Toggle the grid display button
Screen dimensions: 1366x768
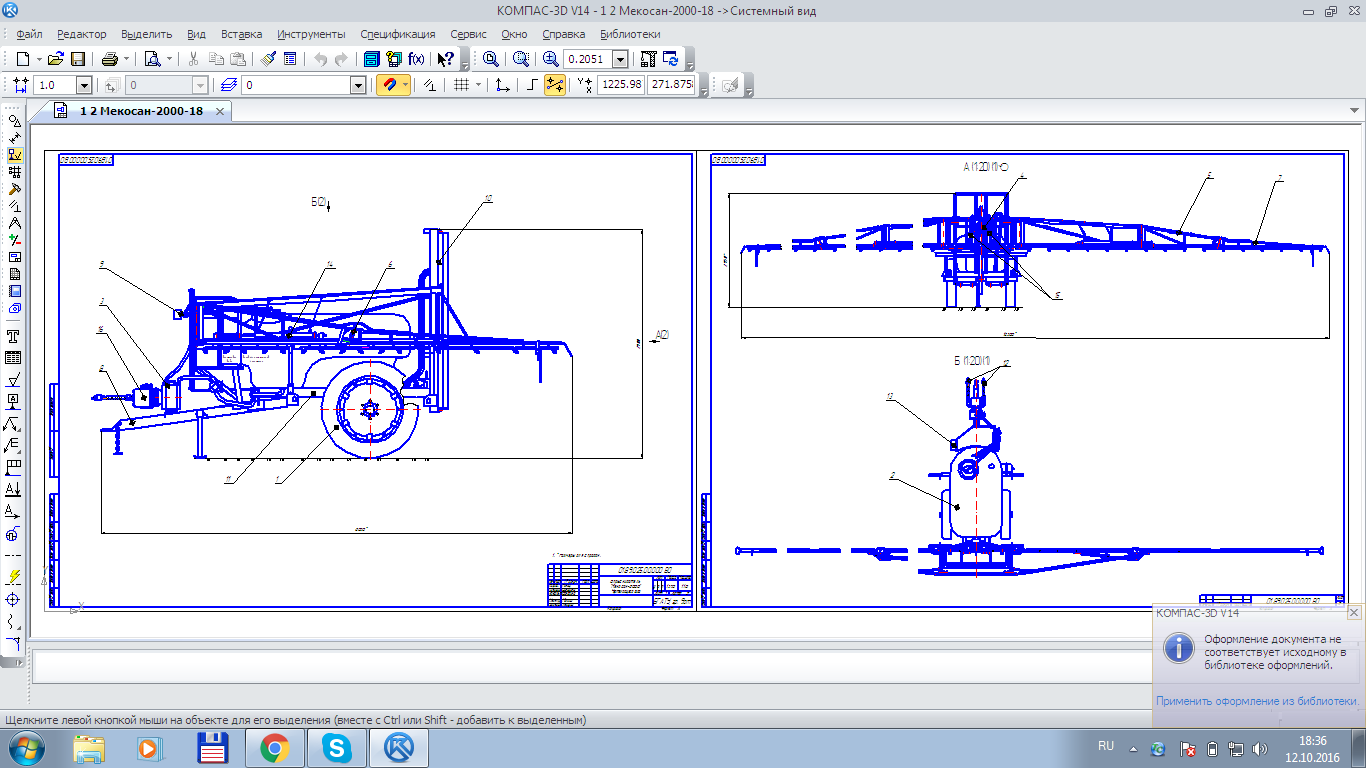tap(461, 85)
